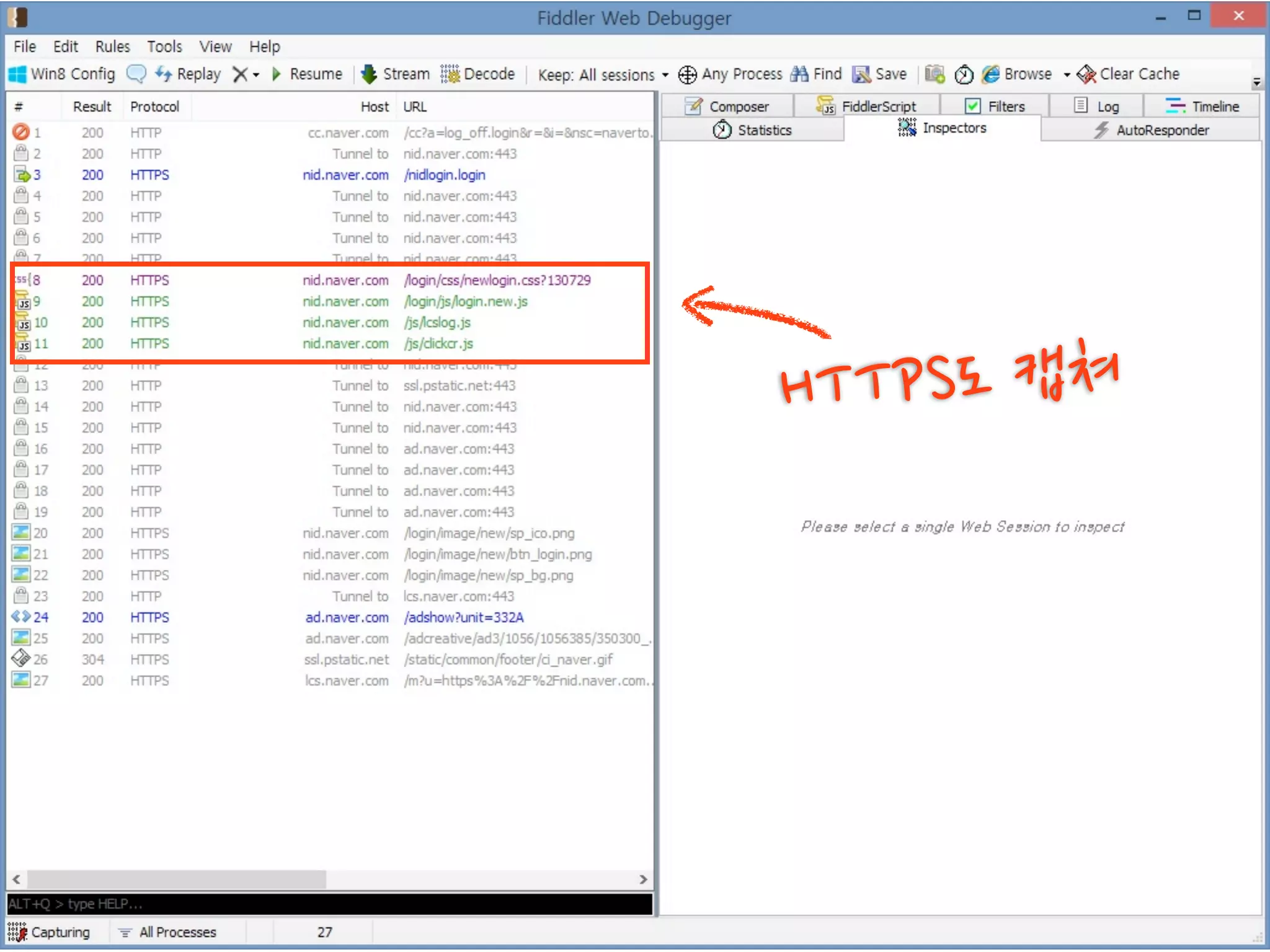Click the Resume button
This screenshot has height=952, width=1270.
coord(308,74)
